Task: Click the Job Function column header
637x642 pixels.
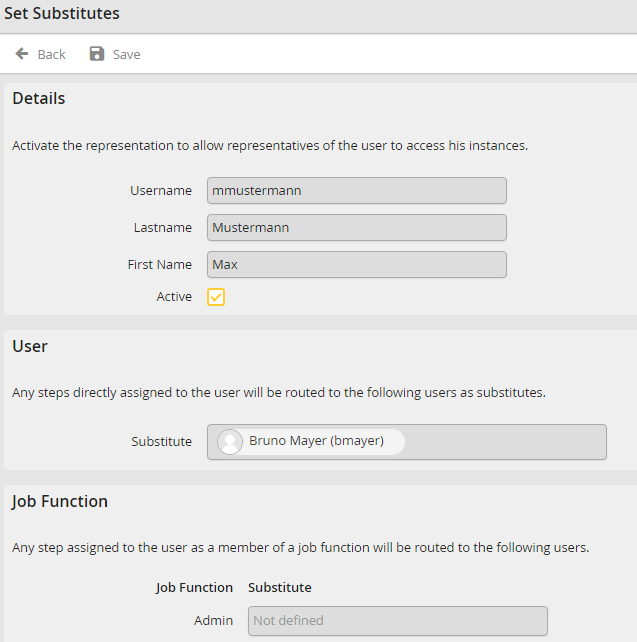Action: coord(194,588)
